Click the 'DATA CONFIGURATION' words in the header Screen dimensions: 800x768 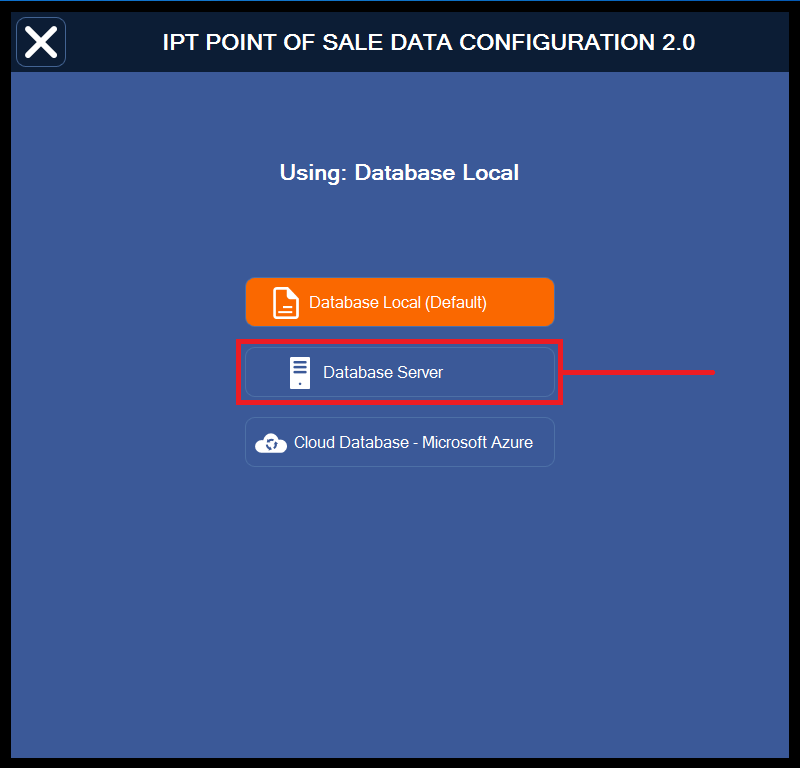522,42
